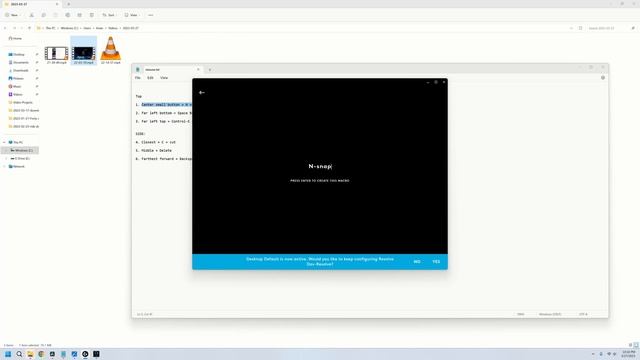Screen dimensions: 640x360
Task: Select Videos in the Explorer sidebar
Action: coord(18,94)
